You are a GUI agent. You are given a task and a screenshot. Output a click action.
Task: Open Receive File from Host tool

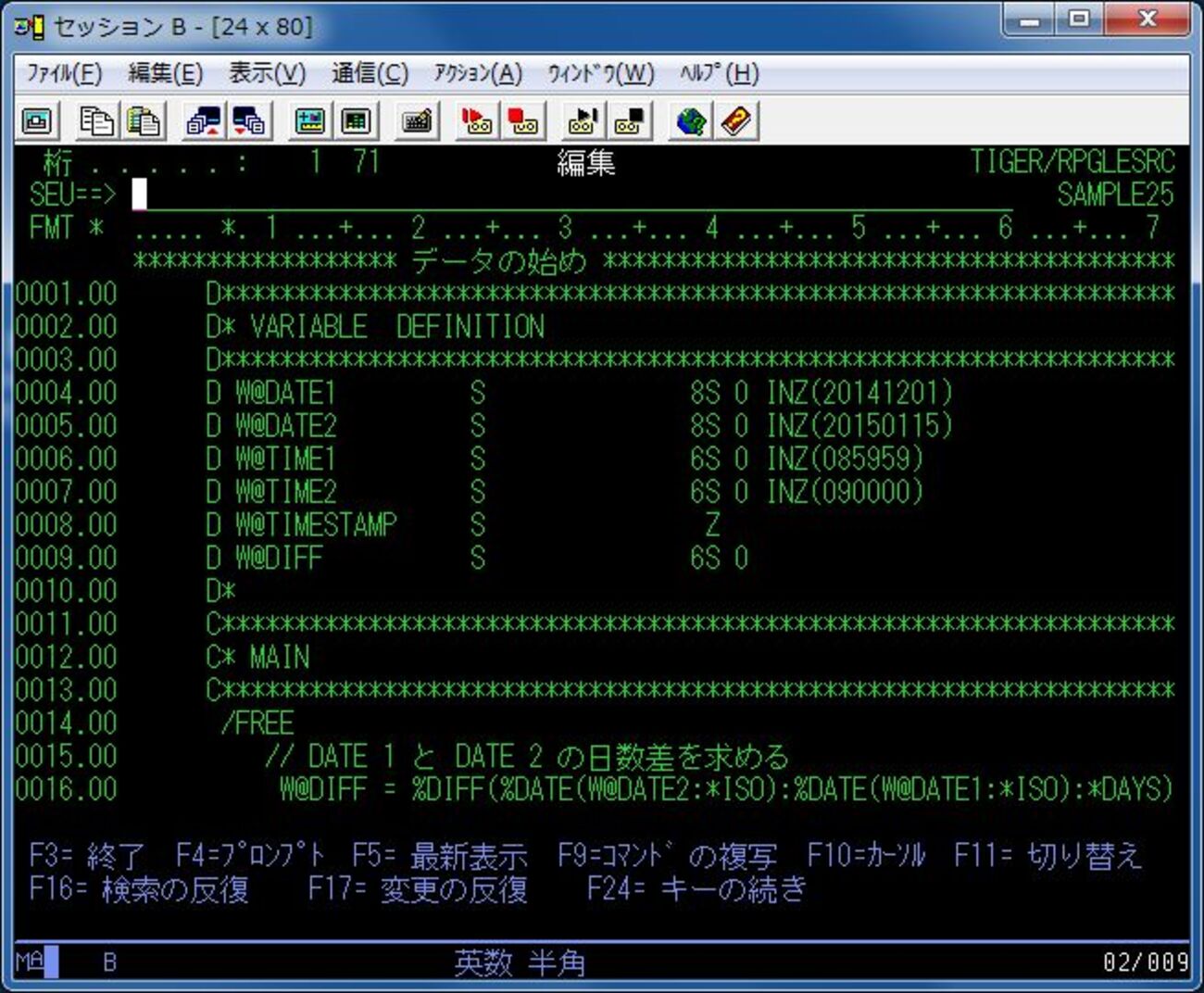pos(249,121)
